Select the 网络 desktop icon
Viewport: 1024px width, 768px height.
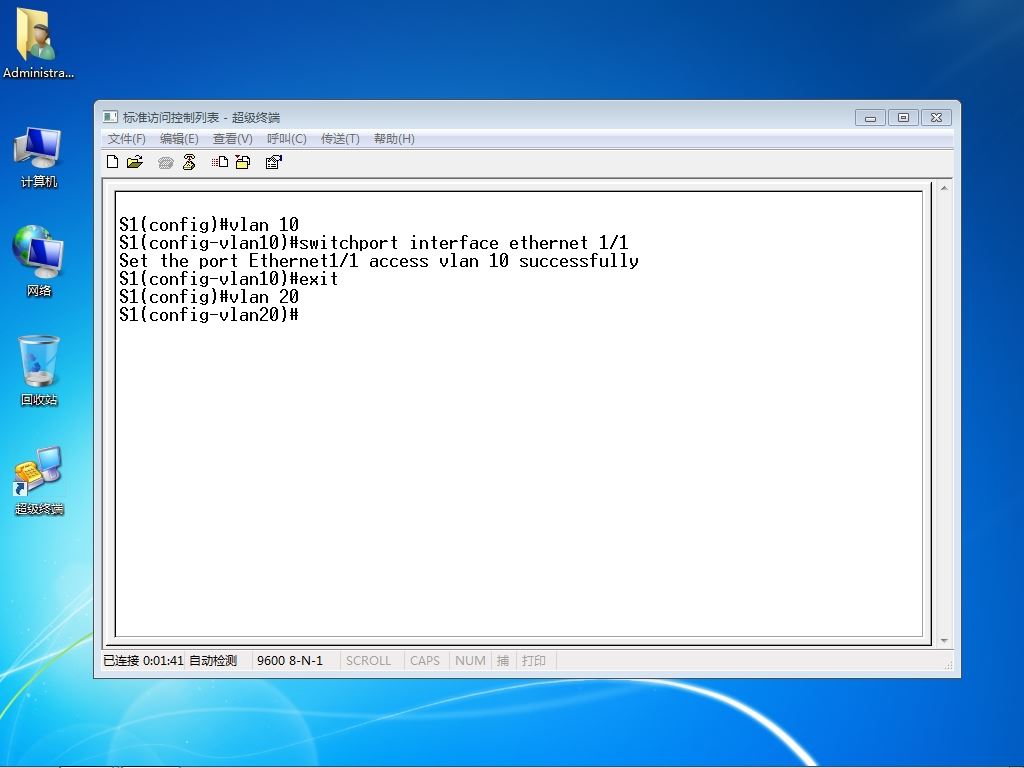39,261
